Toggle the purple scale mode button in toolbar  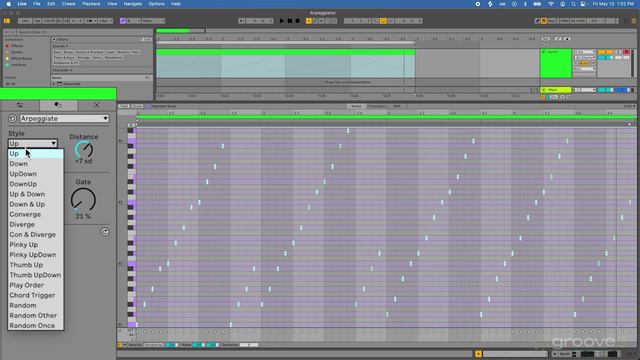click(x=123, y=21)
